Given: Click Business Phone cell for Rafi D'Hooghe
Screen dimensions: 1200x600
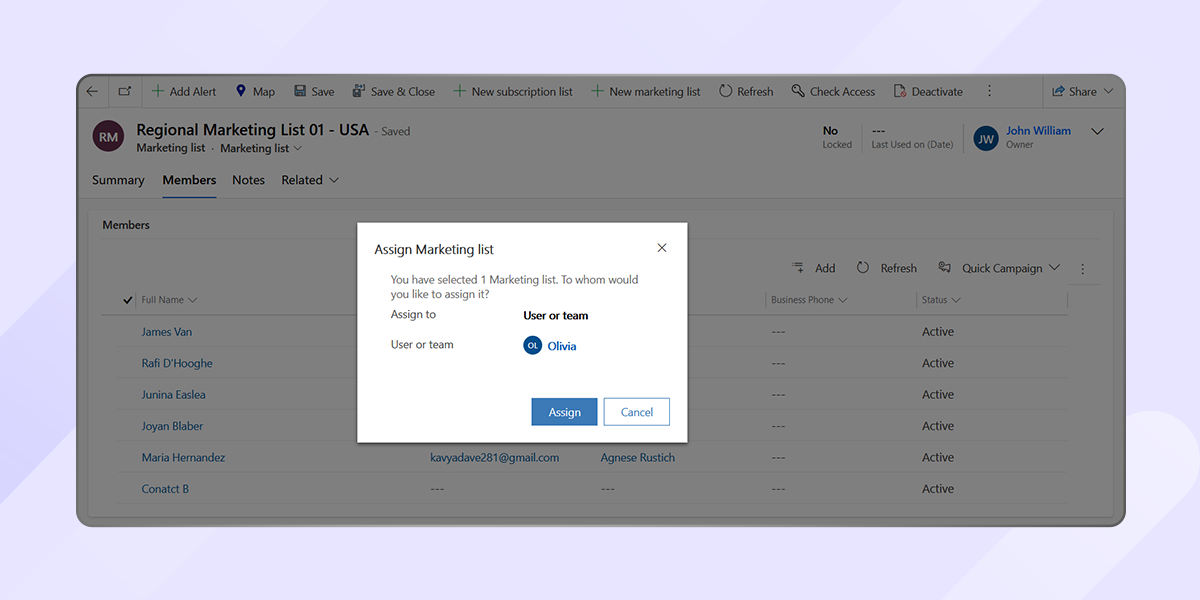Looking at the screenshot, I should click(x=778, y=363).
